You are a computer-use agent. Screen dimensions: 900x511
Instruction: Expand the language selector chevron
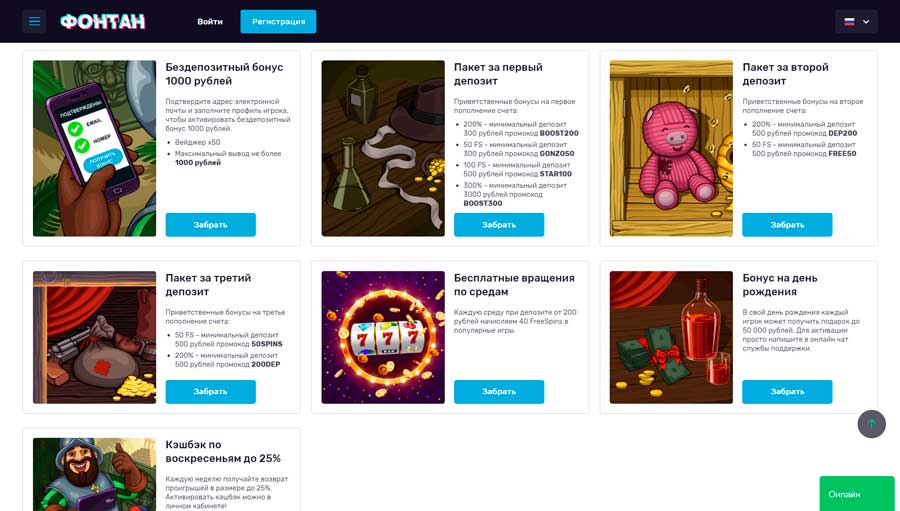pos(866,22)
